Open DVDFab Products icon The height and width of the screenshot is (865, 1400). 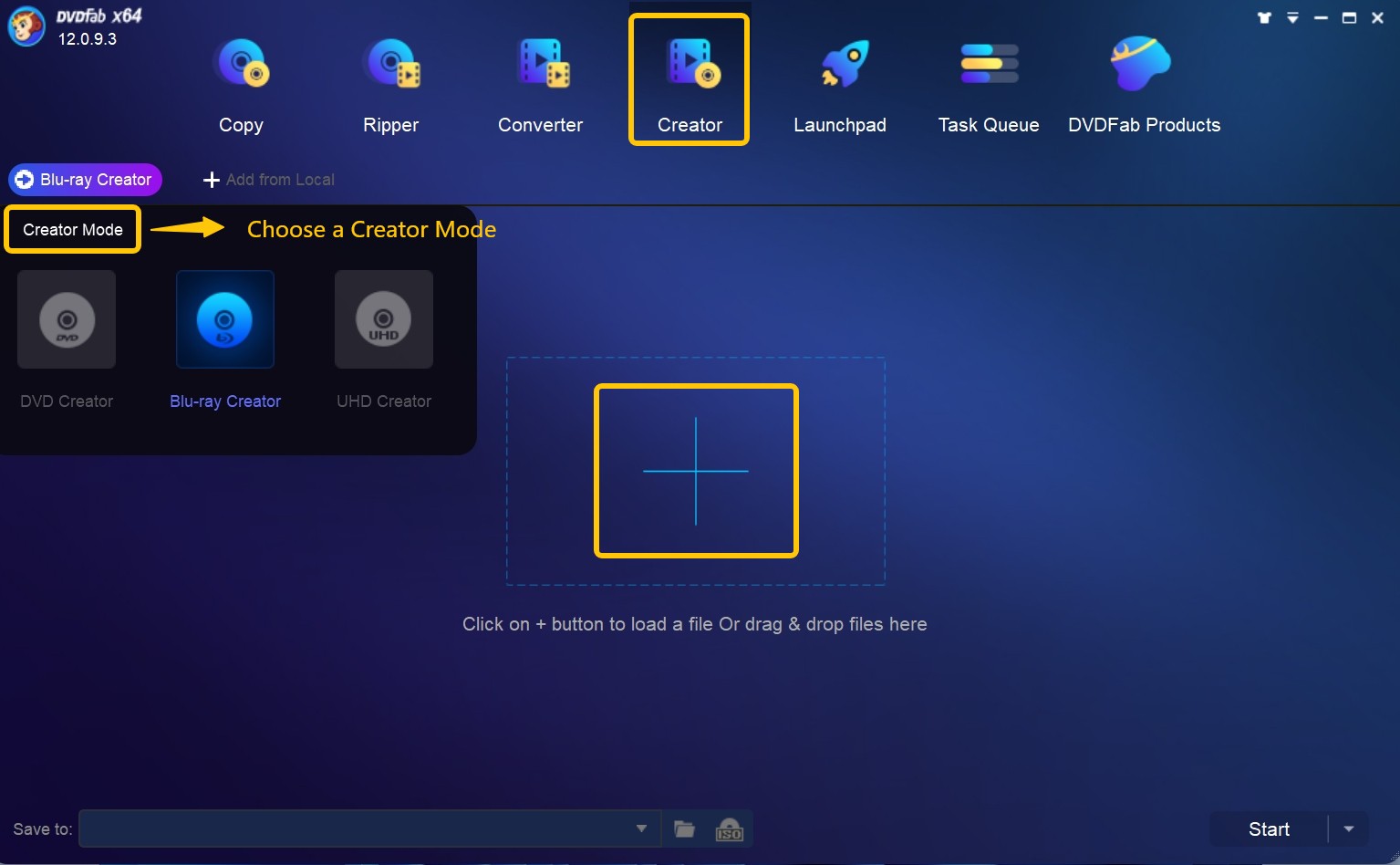1140,65
